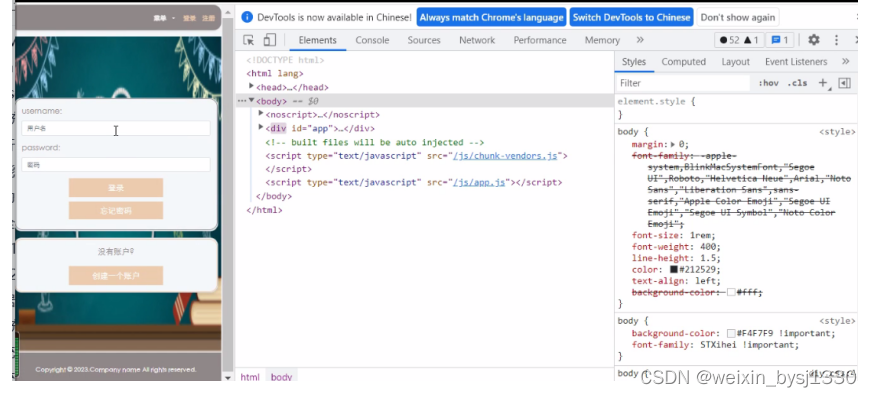Open the #F4F7F9 background-color swatch
This screenshot has width=872, height=397.
[731, 333]
